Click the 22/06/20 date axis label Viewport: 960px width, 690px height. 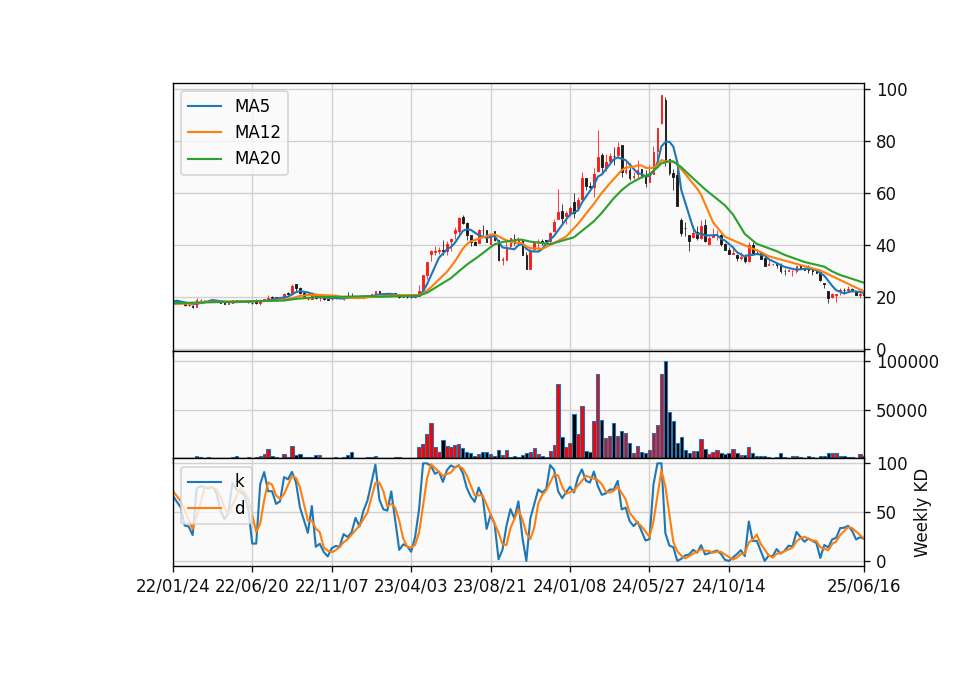click(x=252, y=586)
